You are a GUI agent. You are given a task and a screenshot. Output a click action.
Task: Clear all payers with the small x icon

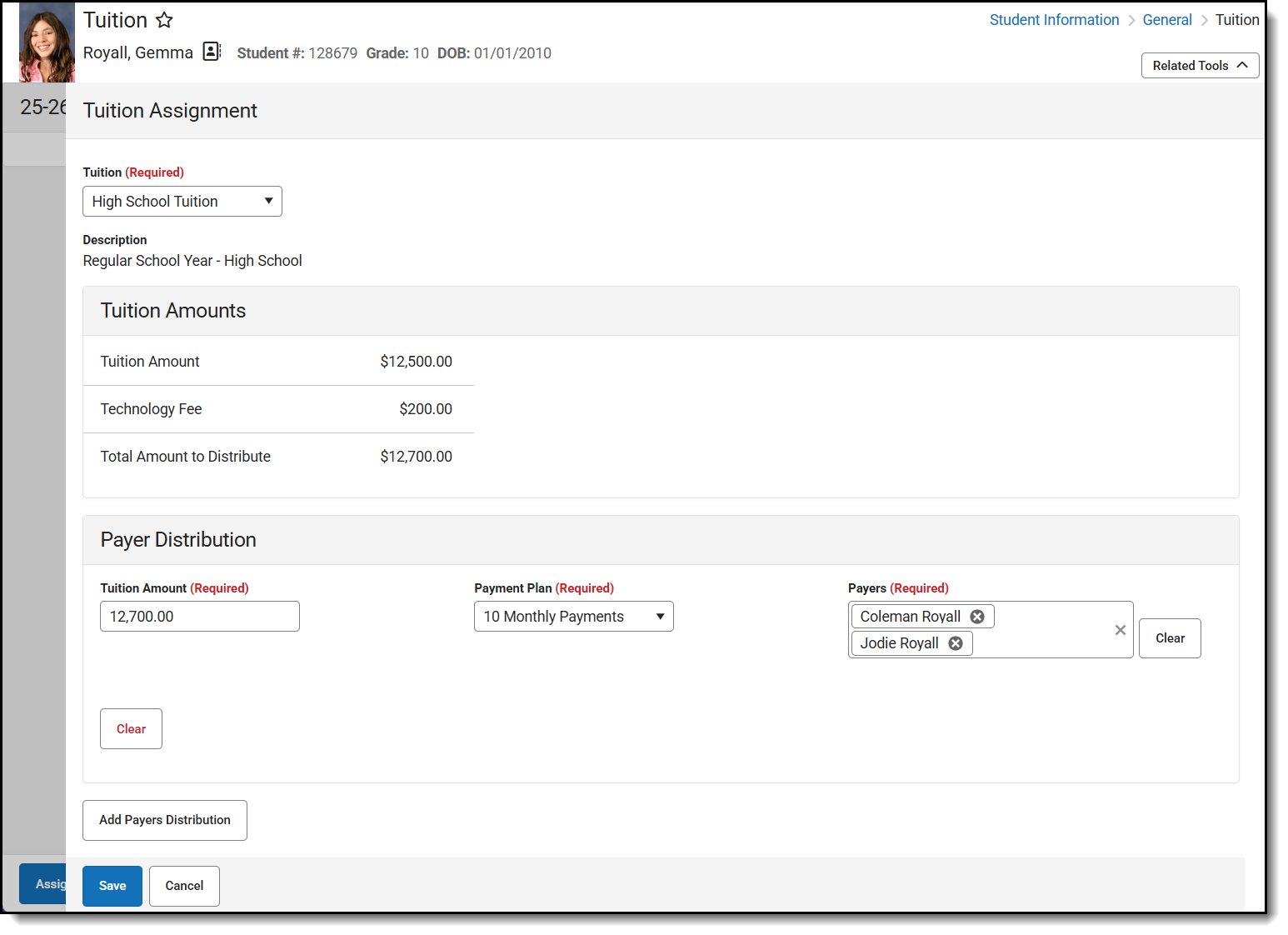[x=1120, y=630]
